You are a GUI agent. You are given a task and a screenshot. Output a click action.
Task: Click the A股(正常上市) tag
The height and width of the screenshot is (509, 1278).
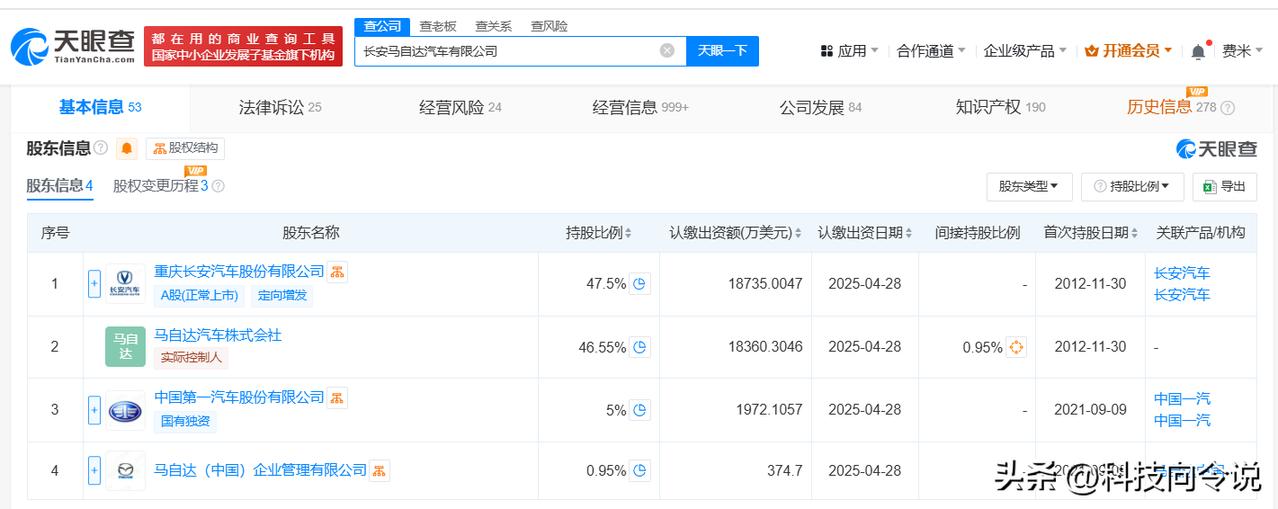pyautogui.click(x=200, y=295)
